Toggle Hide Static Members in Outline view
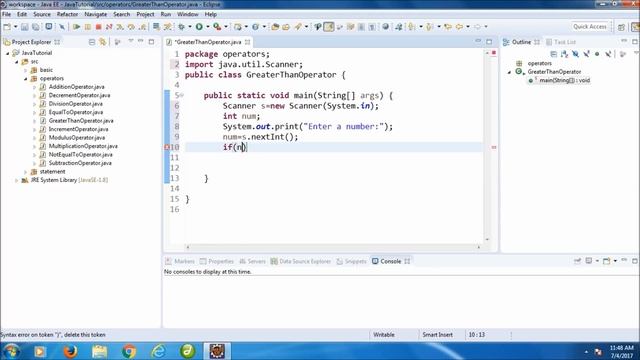Viewport: 640px width, 360px height. click(x=587, y=54)
